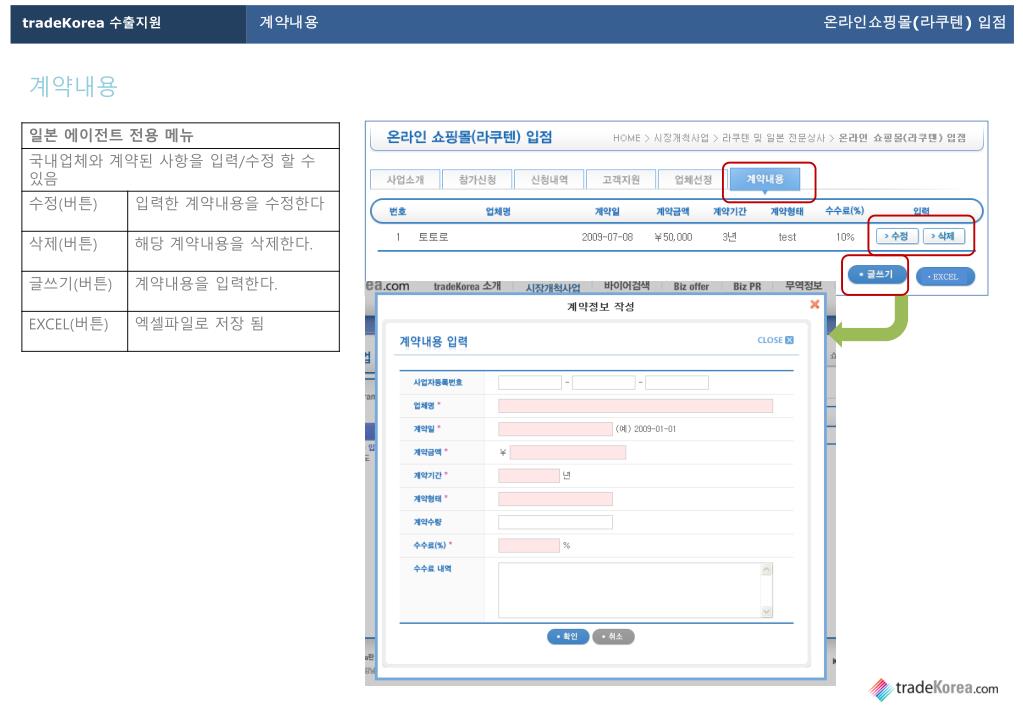Open tradeKorea 소개 menu item

(x=467, y=286)
